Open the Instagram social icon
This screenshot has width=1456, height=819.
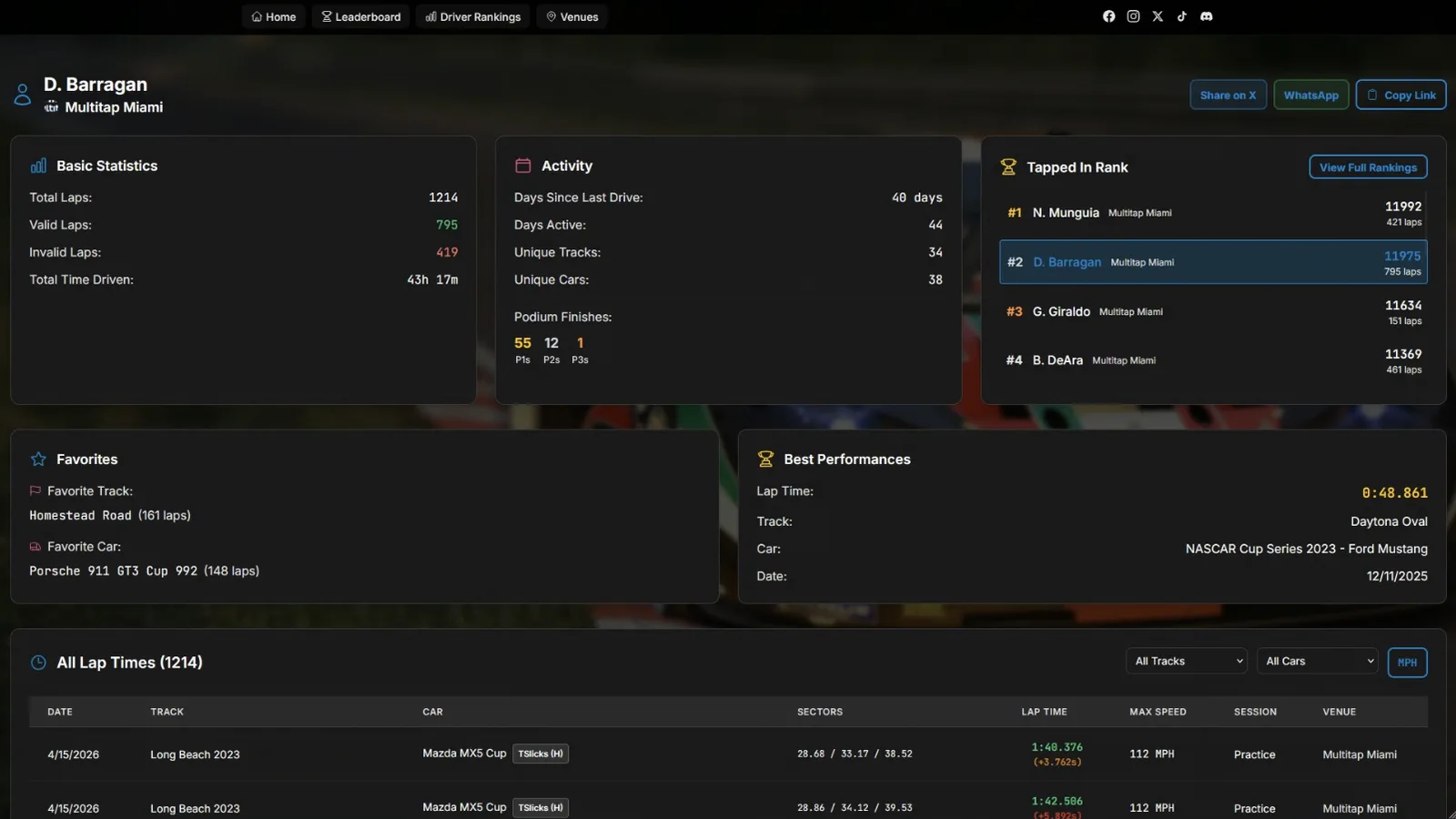[x=1133, y=16]
